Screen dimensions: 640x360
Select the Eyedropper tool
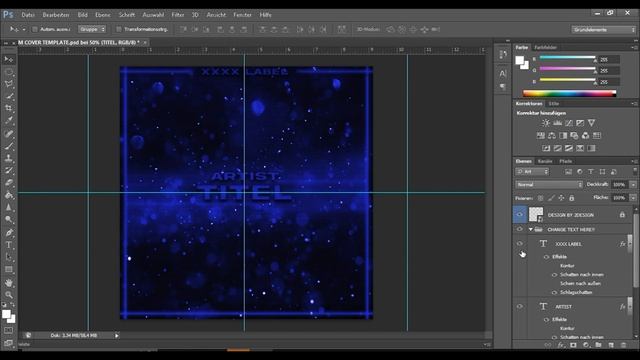[x=9, y=121]
